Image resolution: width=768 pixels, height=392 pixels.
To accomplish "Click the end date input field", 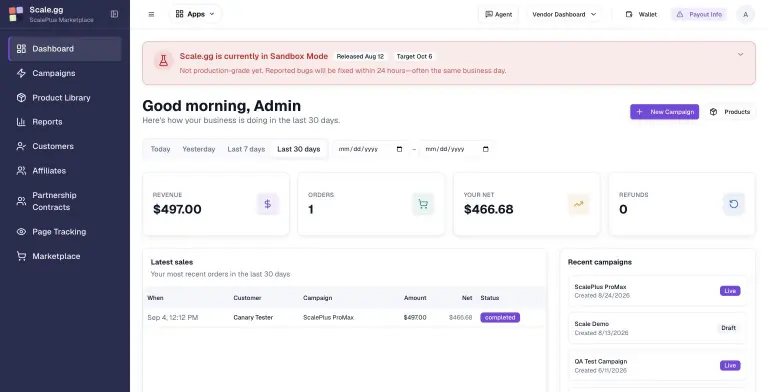I will (x=457, y=149).
